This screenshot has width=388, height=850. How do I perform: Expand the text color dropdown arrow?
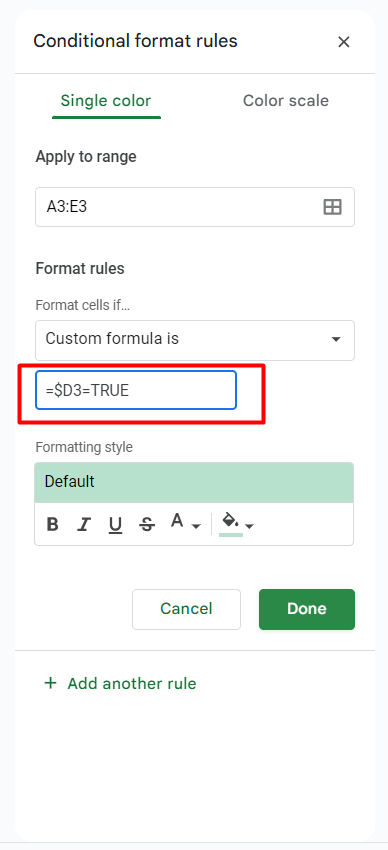click(x=196, y=526)
